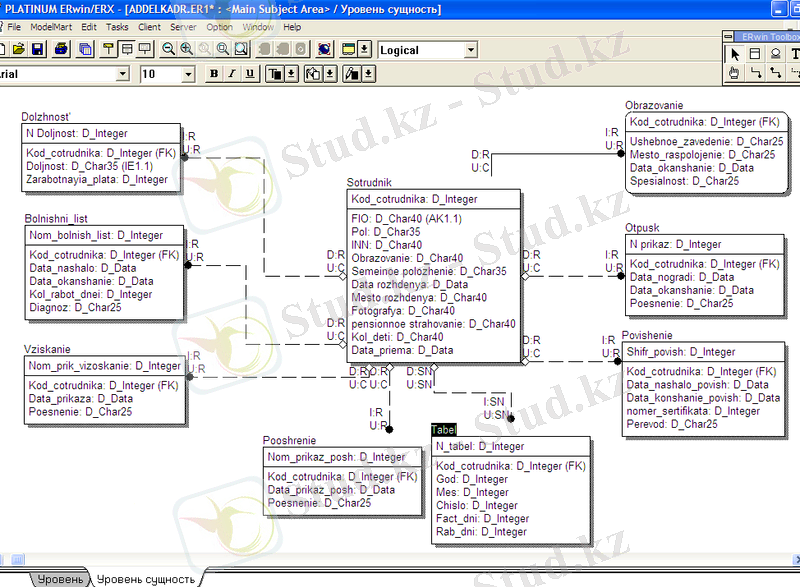Select identifying relationship tool in Toolbox

point(755,73)
